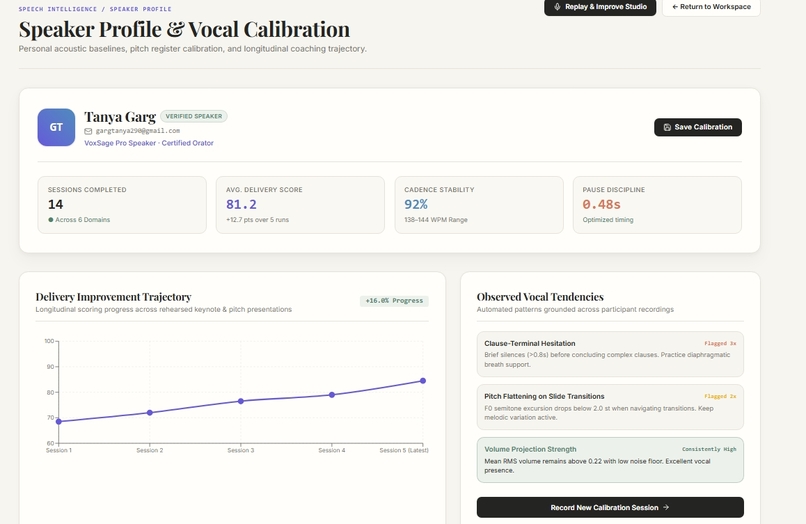Image resolution: width=806 pixels, height=524 pixels.
Task: Select the Sessions Completed card
Action: (122, 205)
